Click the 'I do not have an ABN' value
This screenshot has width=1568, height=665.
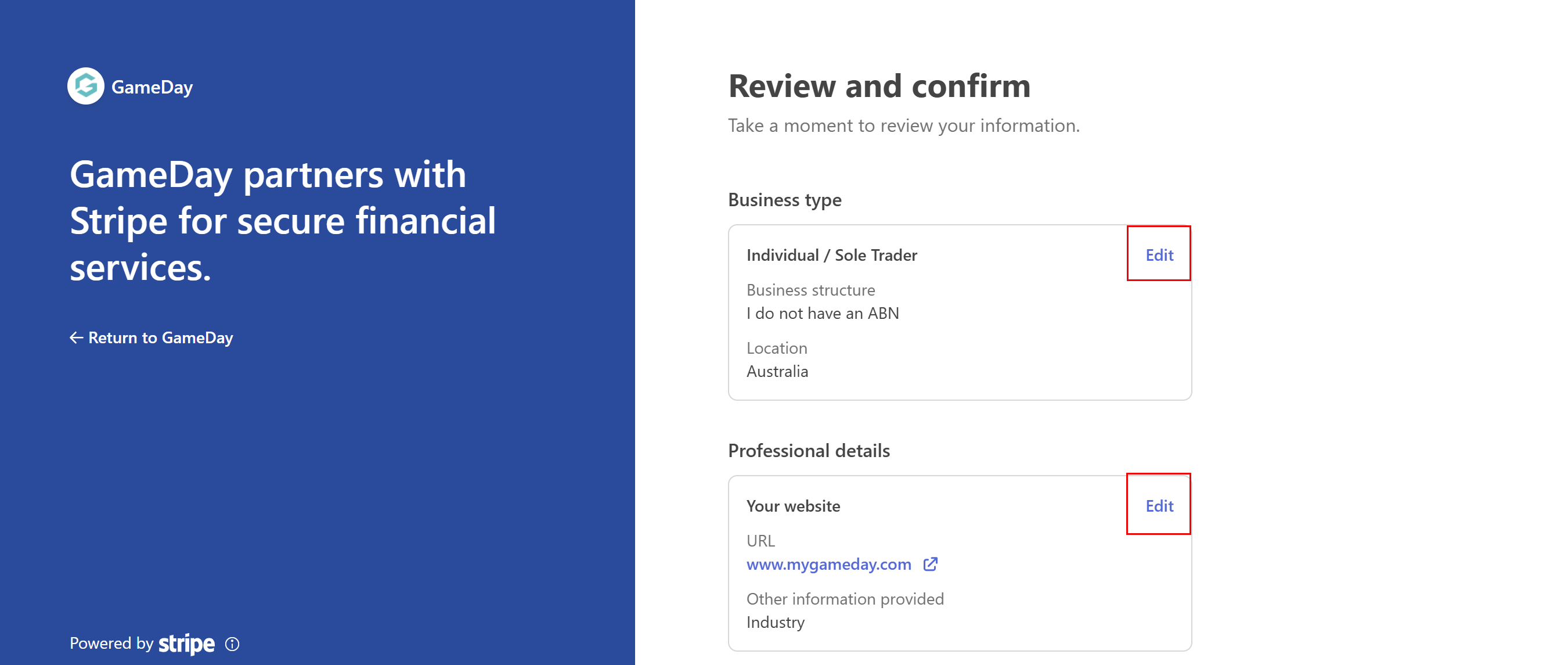tap(822, 313)
